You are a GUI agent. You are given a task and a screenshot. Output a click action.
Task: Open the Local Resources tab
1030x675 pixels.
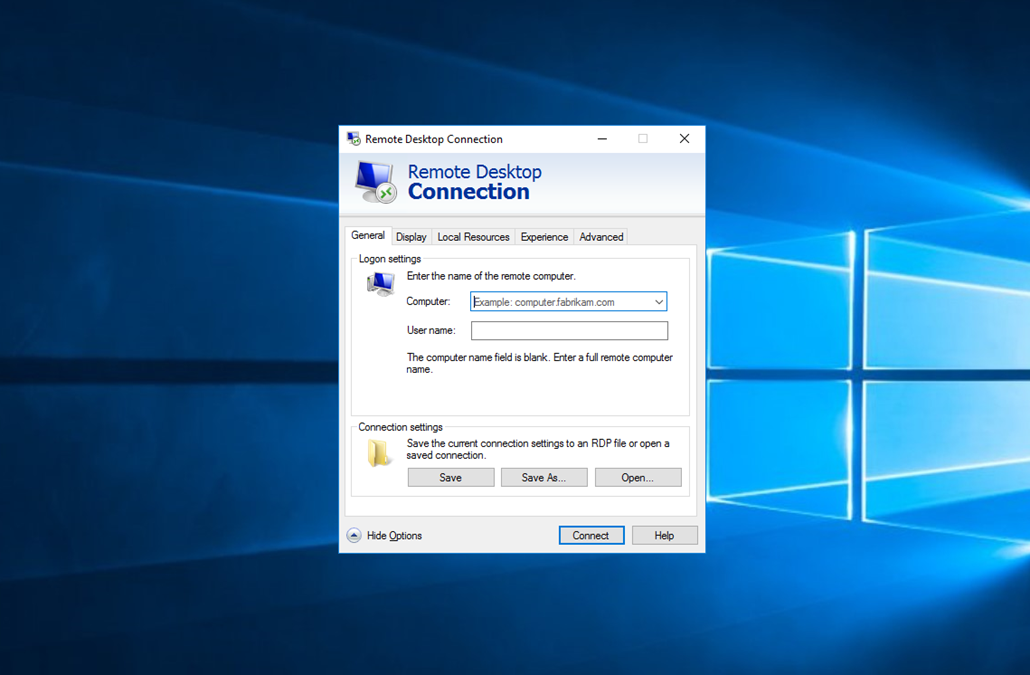click(x=473, y=237)
